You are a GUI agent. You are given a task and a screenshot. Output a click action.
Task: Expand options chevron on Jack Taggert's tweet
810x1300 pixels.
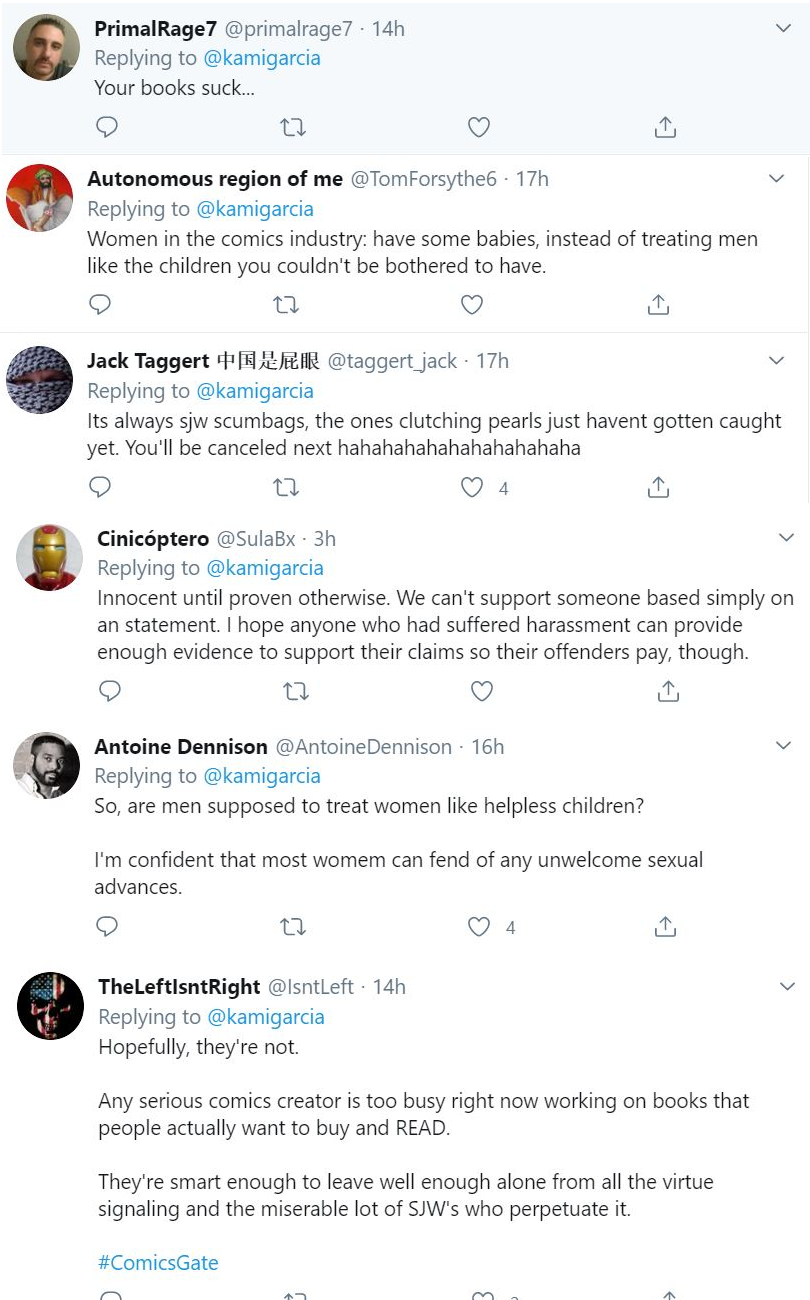777,360
